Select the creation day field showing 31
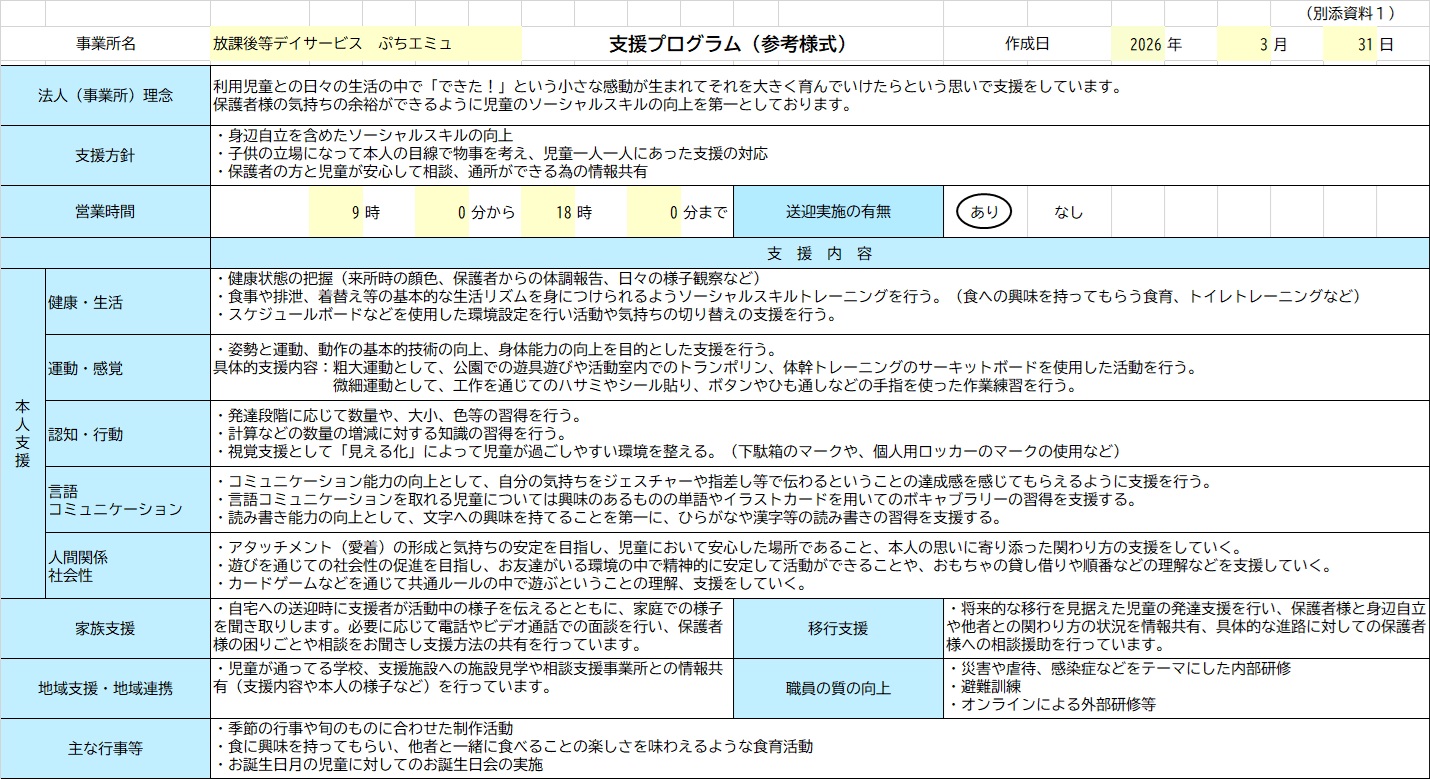The width and height of the screenshot is (1430, 779). 1350,44
